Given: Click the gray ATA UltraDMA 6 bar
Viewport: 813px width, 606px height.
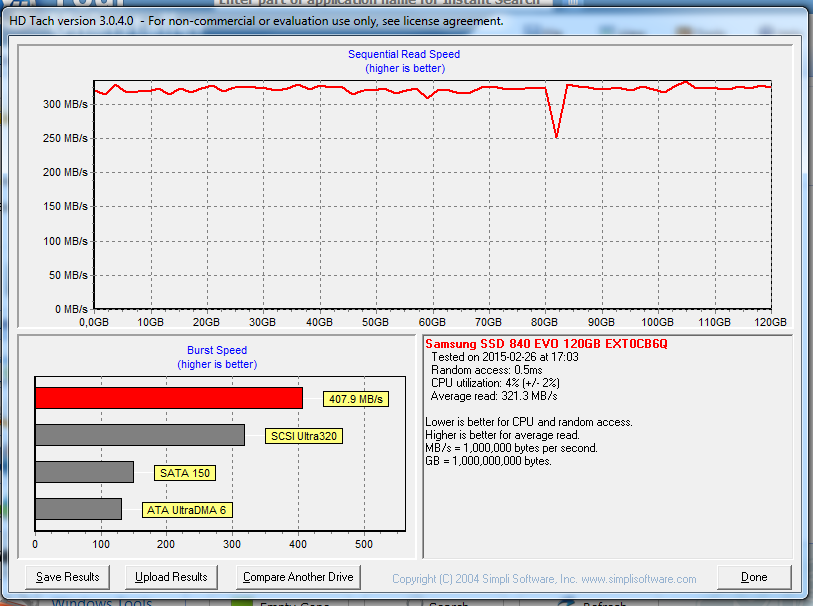Looking at the screenshot, I should point(78,509).
